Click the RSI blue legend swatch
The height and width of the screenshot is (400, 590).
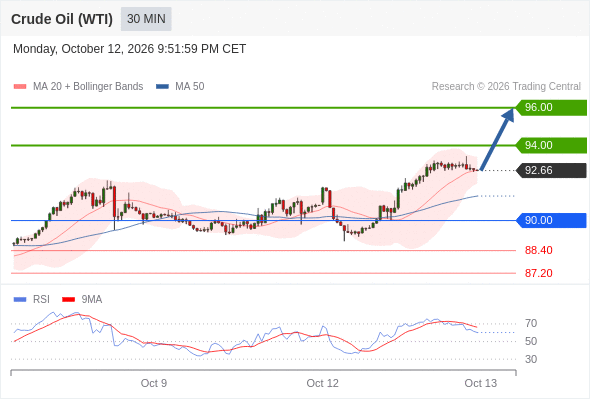20,300
